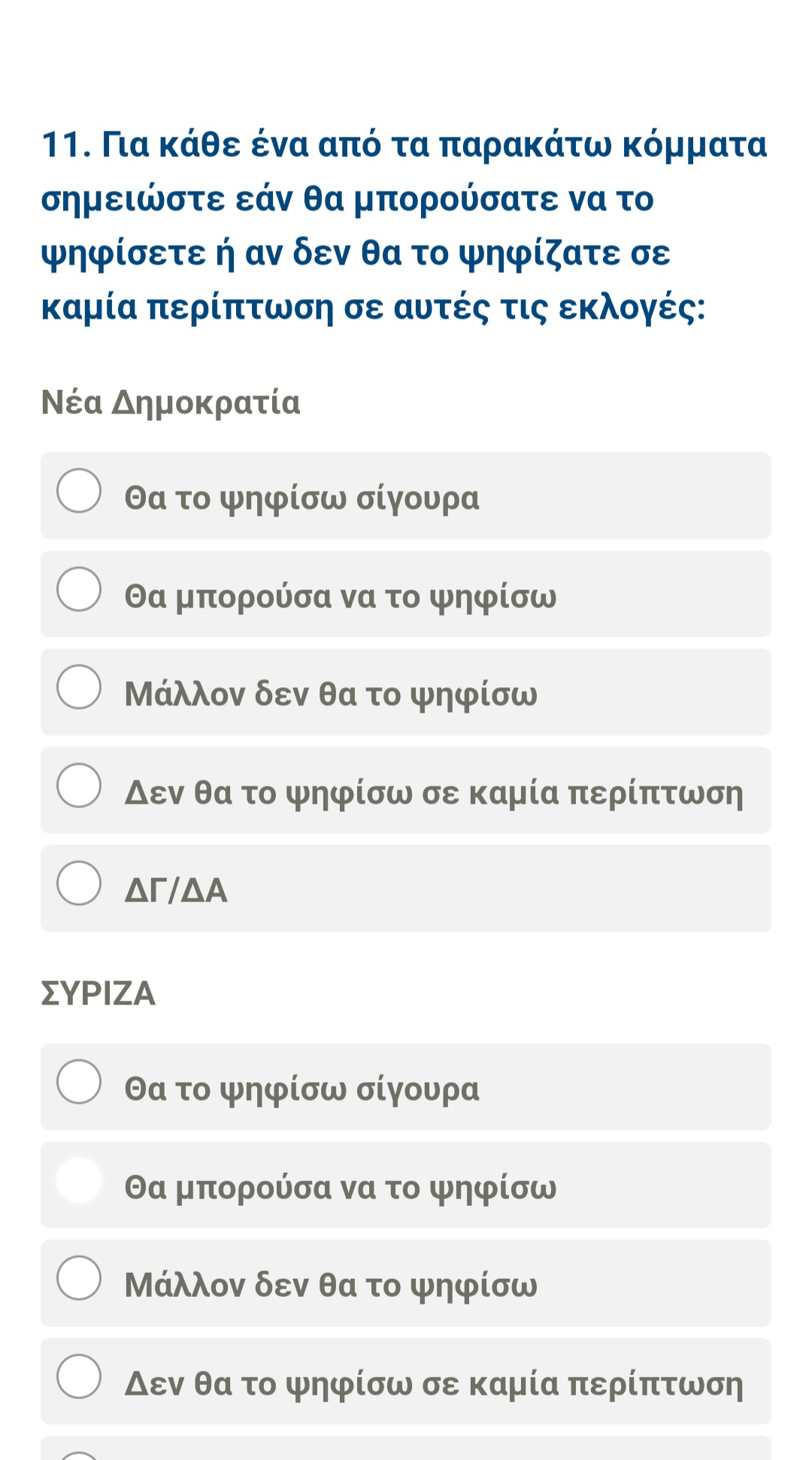
Task: Click the 'Νέα Δημοκρατία' section heading
Action: pyautogui.click(x=171, y=403)
